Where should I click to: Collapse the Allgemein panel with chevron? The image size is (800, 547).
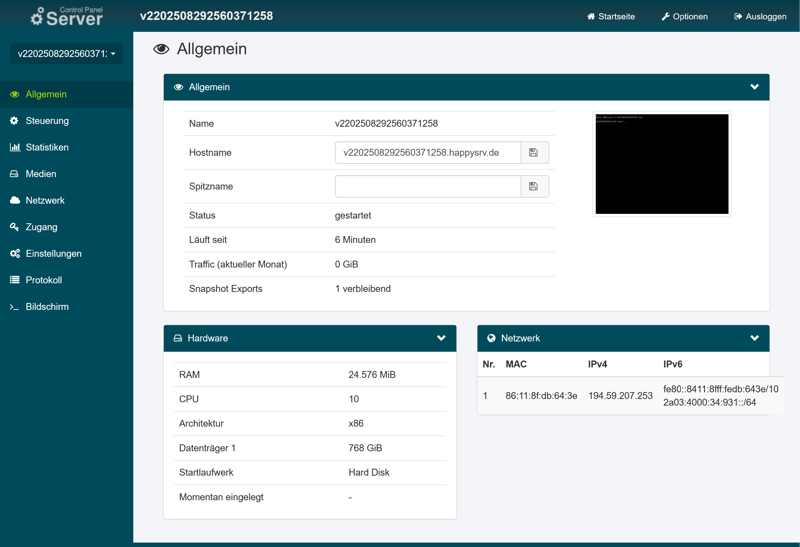coord(754,87)
